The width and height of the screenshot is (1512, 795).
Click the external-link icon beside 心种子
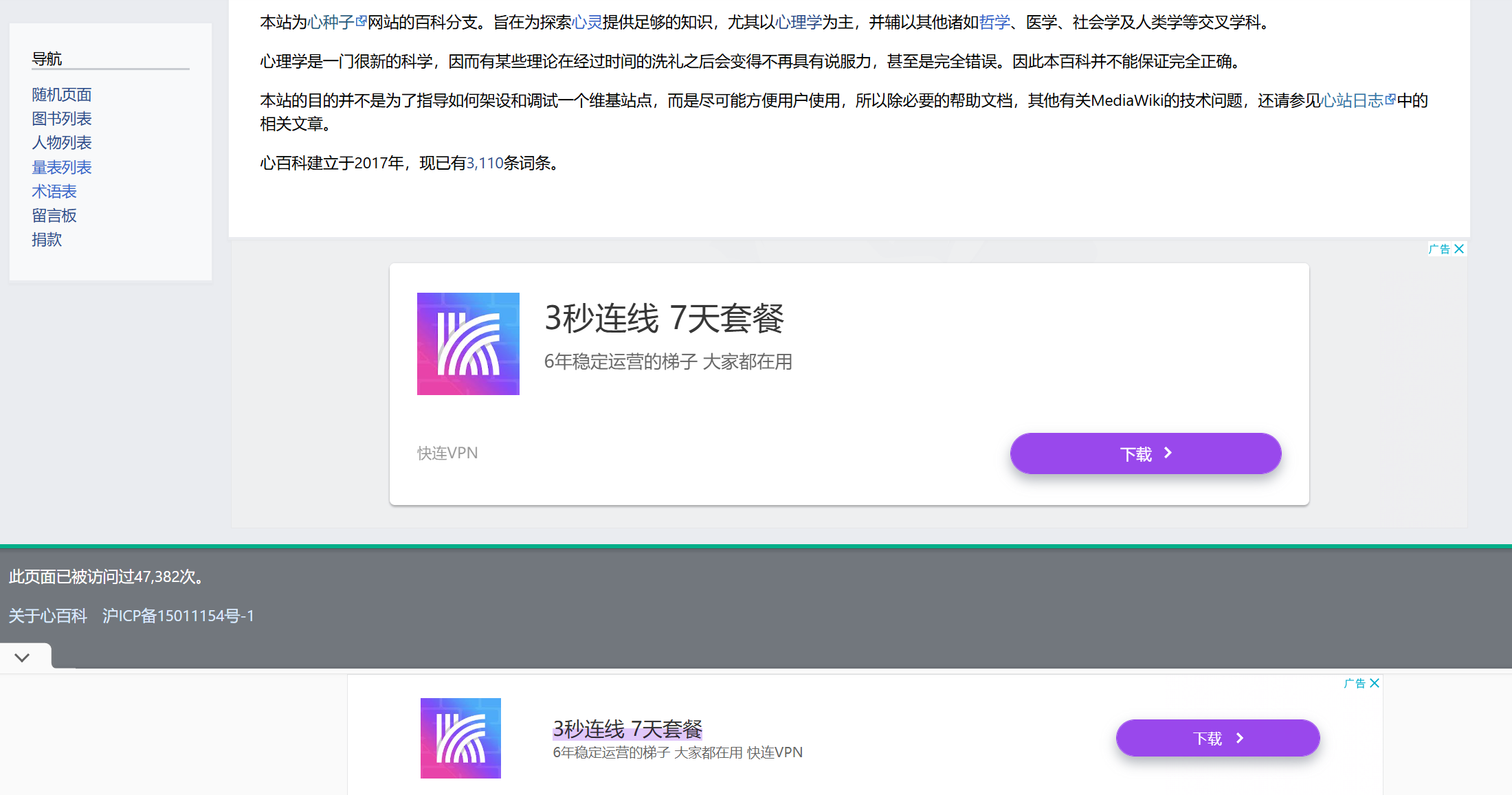point(361,21)
